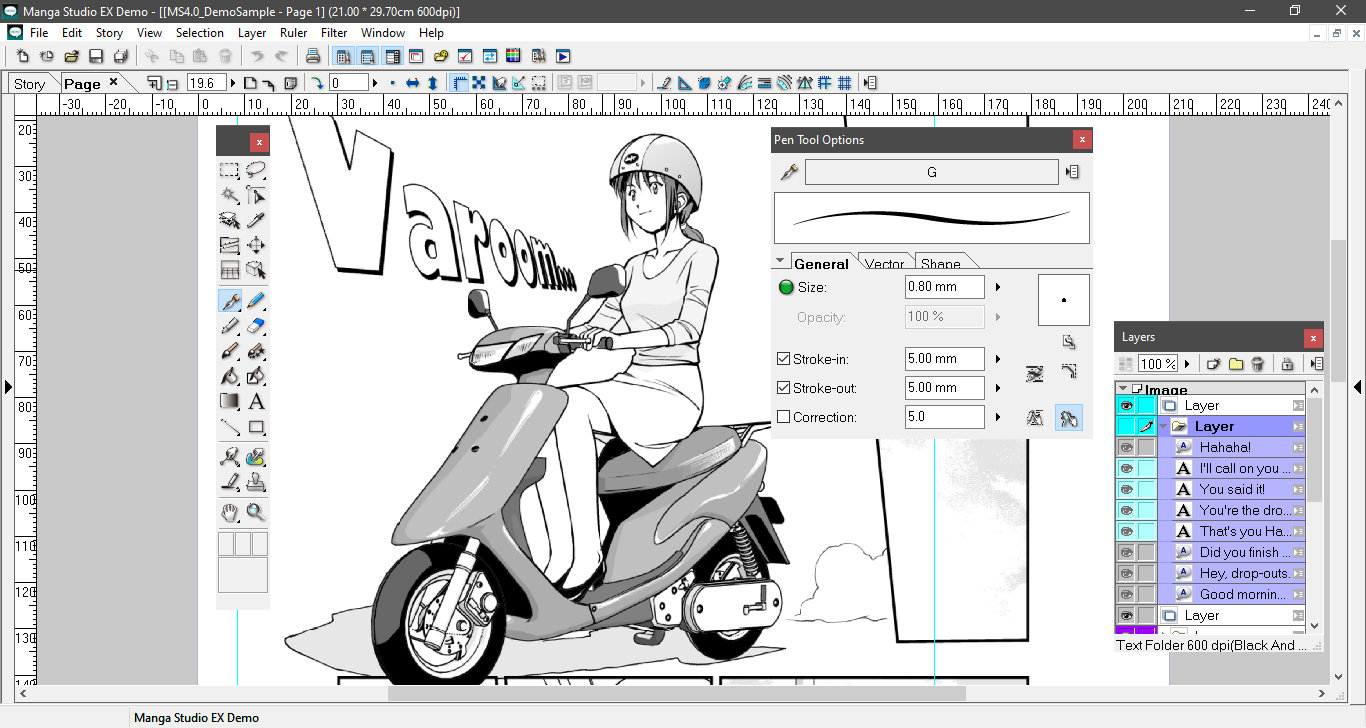1366x728 pixels.
Task: Collapse Pen Tool Options triangle
Action: 780,262
